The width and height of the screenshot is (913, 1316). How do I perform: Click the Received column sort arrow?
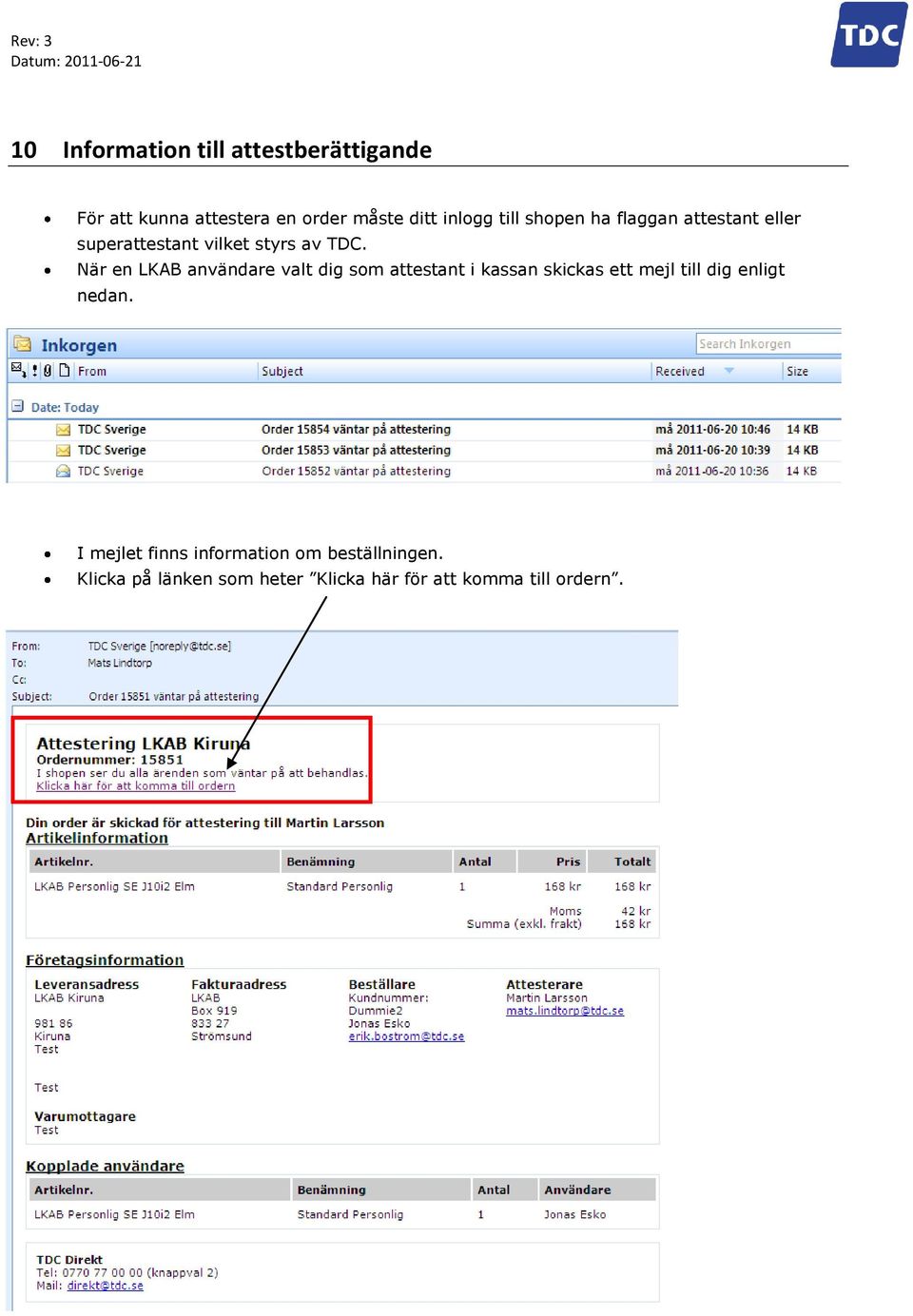729,371
